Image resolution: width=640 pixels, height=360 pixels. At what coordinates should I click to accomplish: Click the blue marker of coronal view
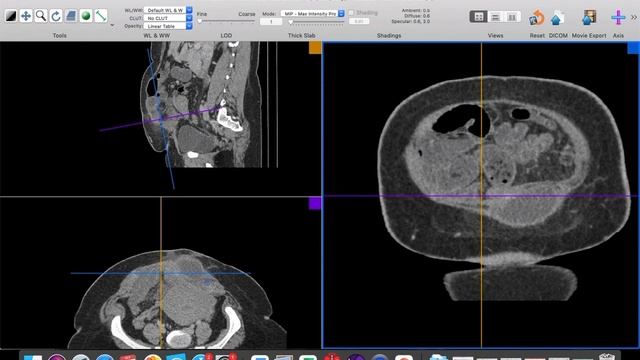633,48
